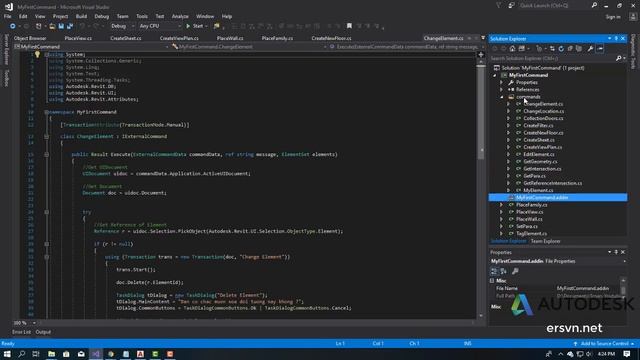Click Sign in link

click(613, 17)
